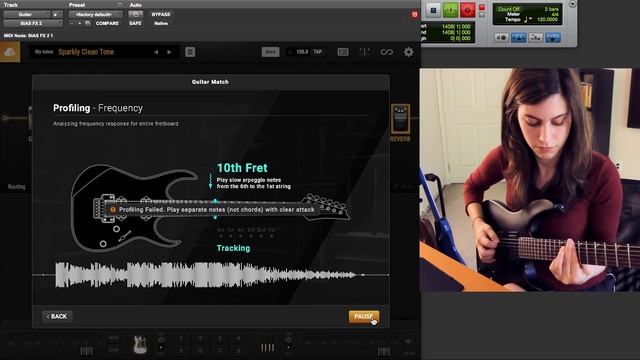Click the End position counter
The width and height of the screenshot is (640, 360).
(456, 32)
